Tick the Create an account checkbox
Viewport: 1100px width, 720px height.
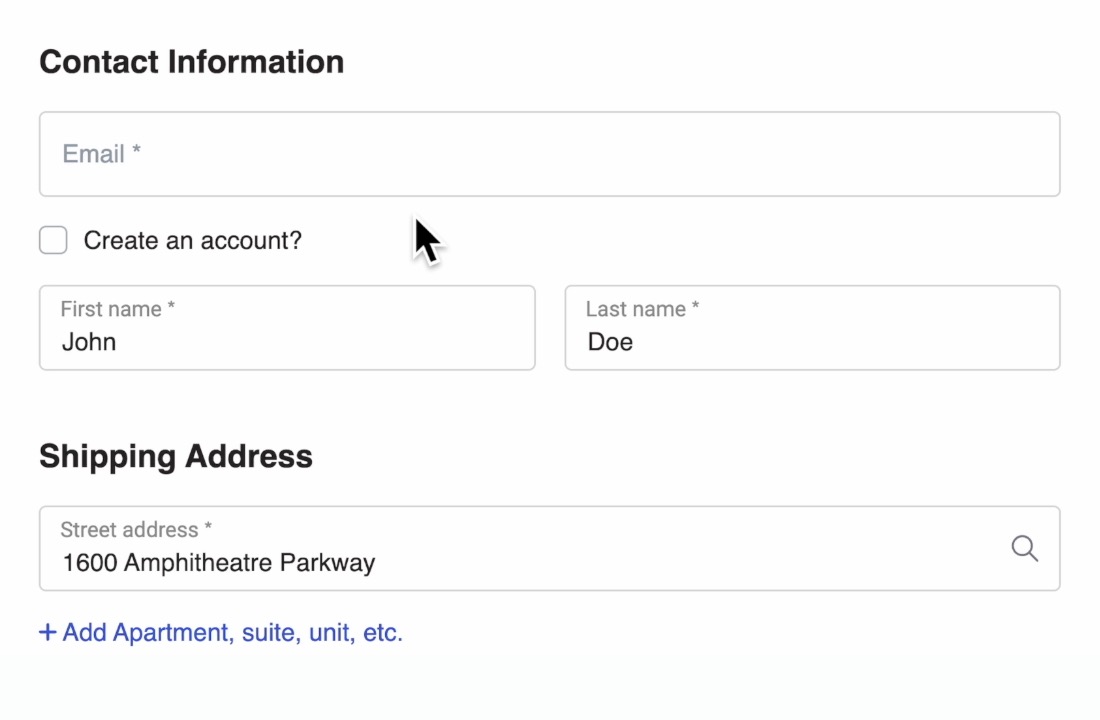point(53,240)
